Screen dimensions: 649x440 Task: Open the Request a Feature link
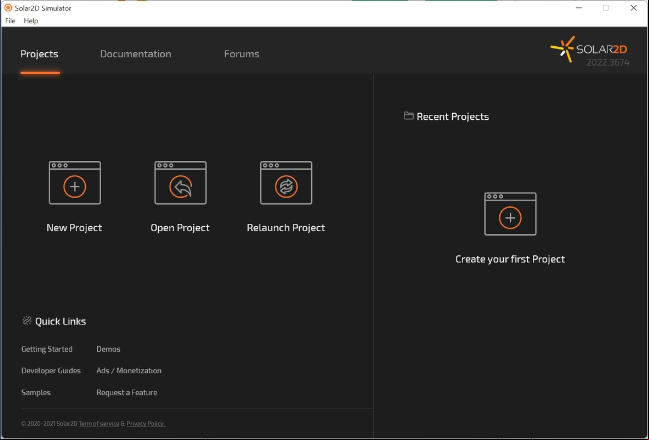(127, 392)
